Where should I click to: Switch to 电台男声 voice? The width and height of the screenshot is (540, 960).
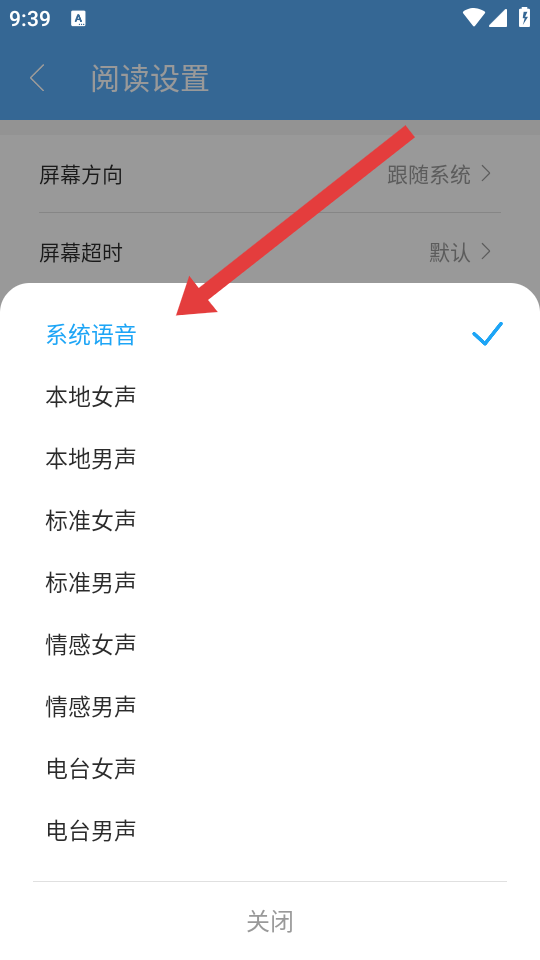pos(270,830)
